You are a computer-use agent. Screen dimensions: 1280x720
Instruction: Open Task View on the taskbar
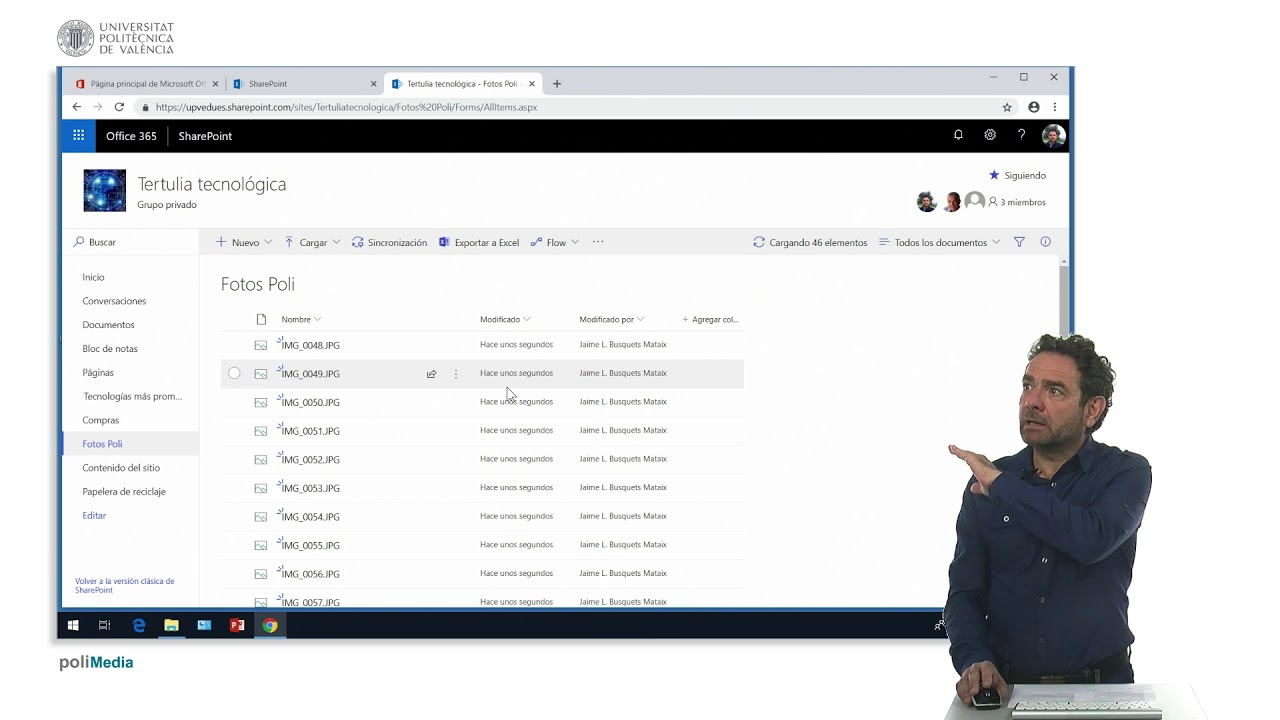pos(104,626)
